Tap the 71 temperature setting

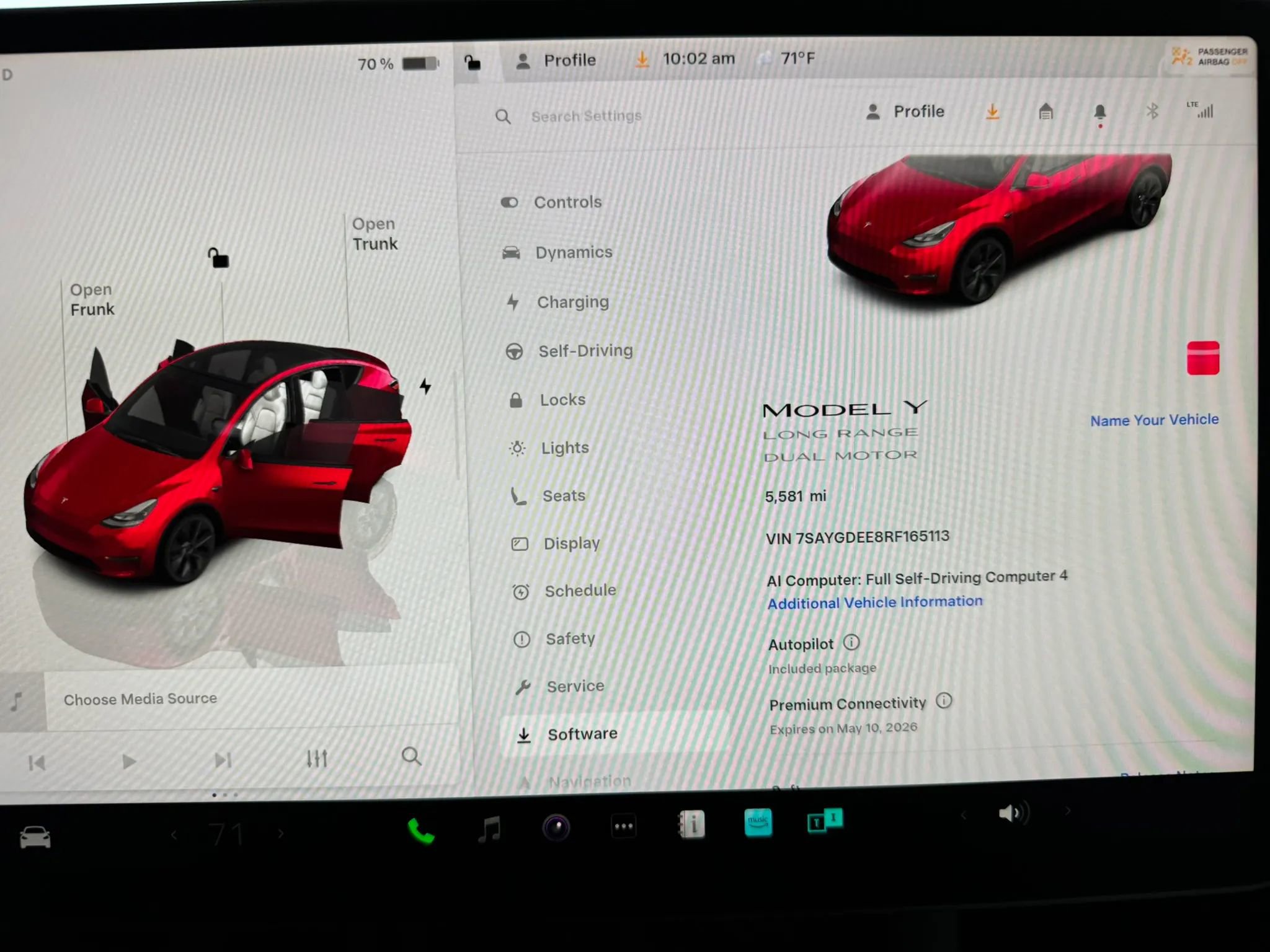[x=226, y=835]
